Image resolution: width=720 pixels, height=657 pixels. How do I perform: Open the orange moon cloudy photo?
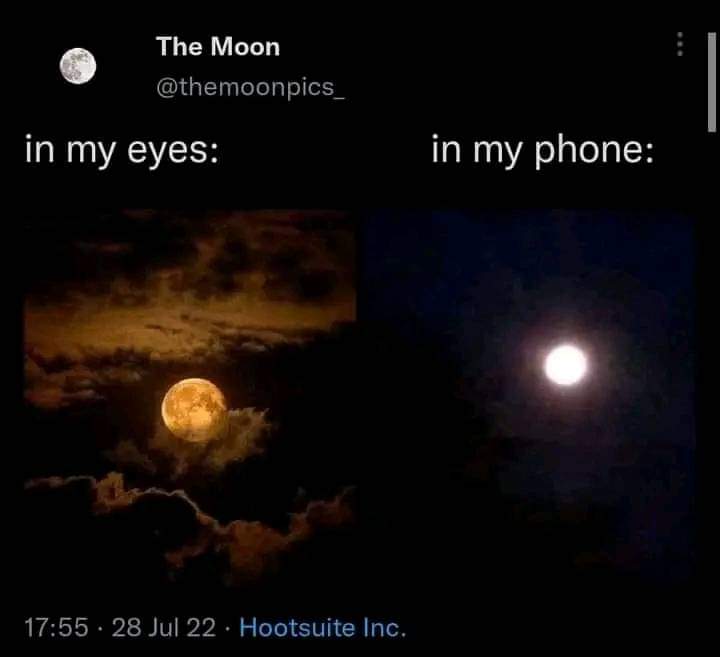coord(190,397)
